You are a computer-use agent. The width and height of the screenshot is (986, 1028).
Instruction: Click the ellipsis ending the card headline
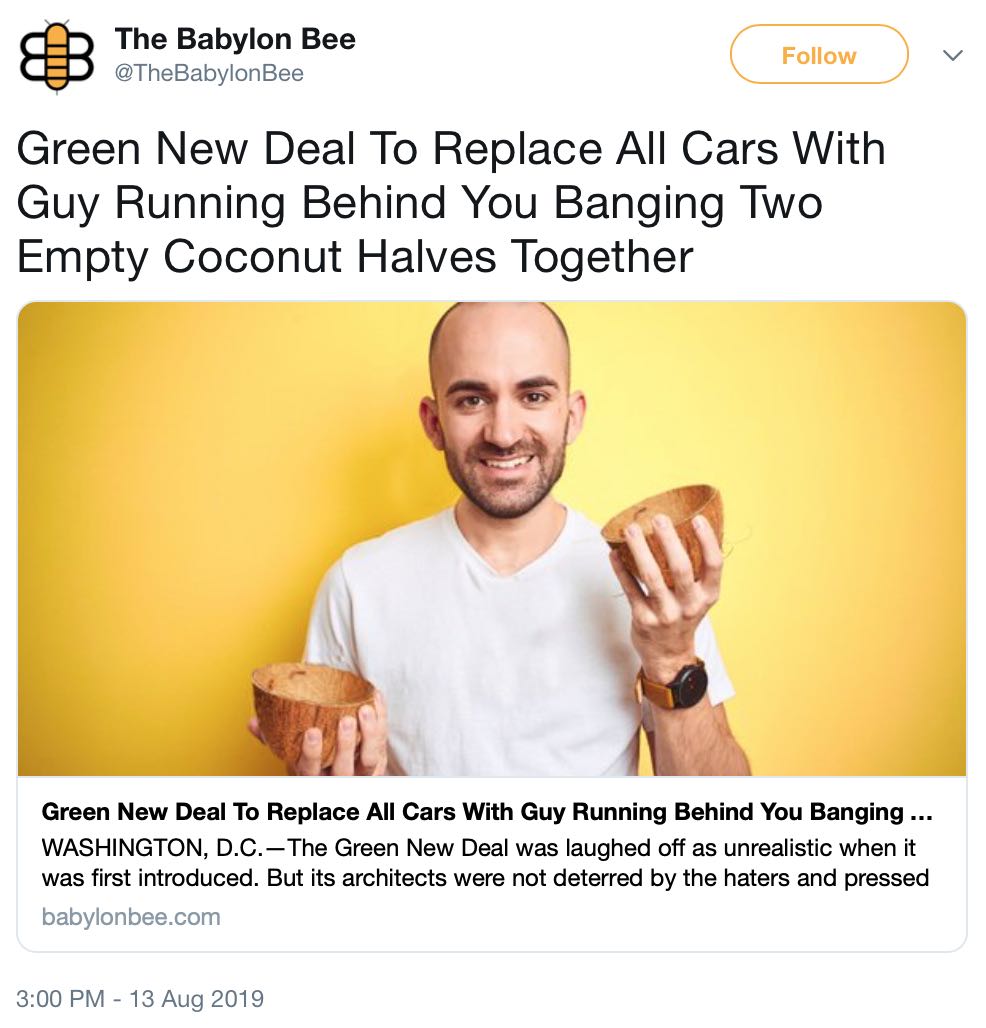[x=921, y=813]
